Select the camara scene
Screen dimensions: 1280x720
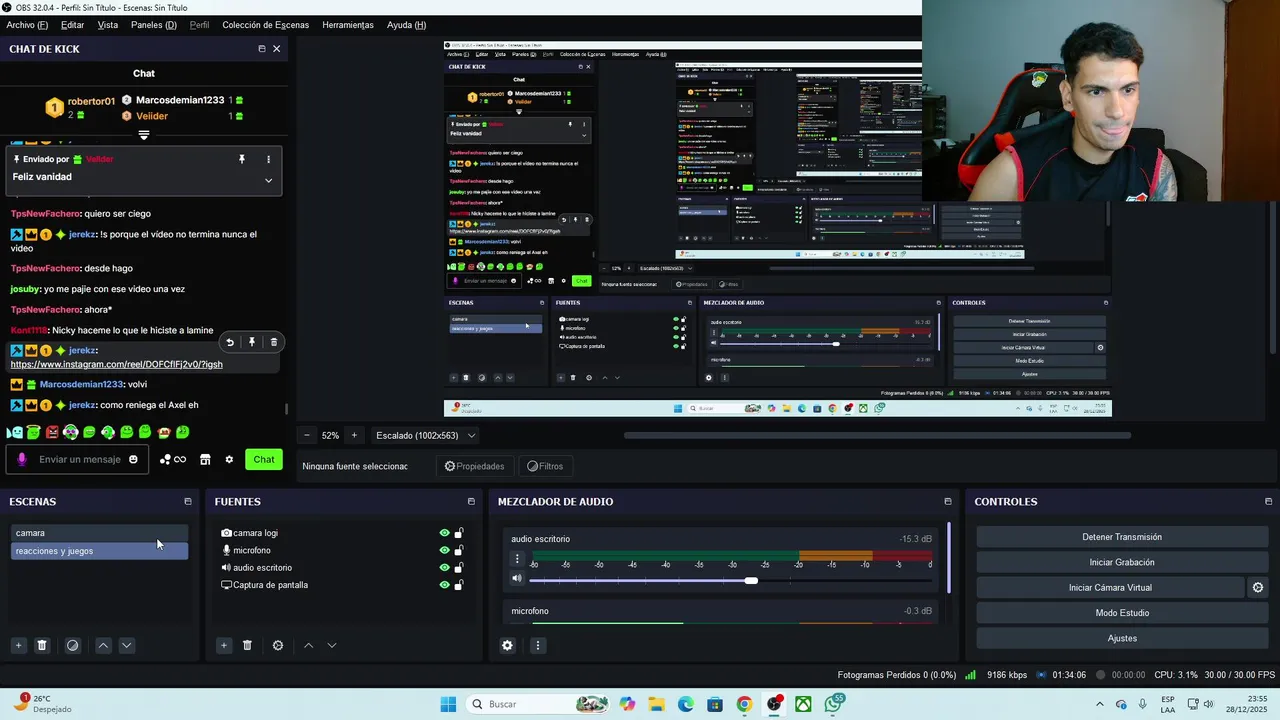[x=99, y=533]
